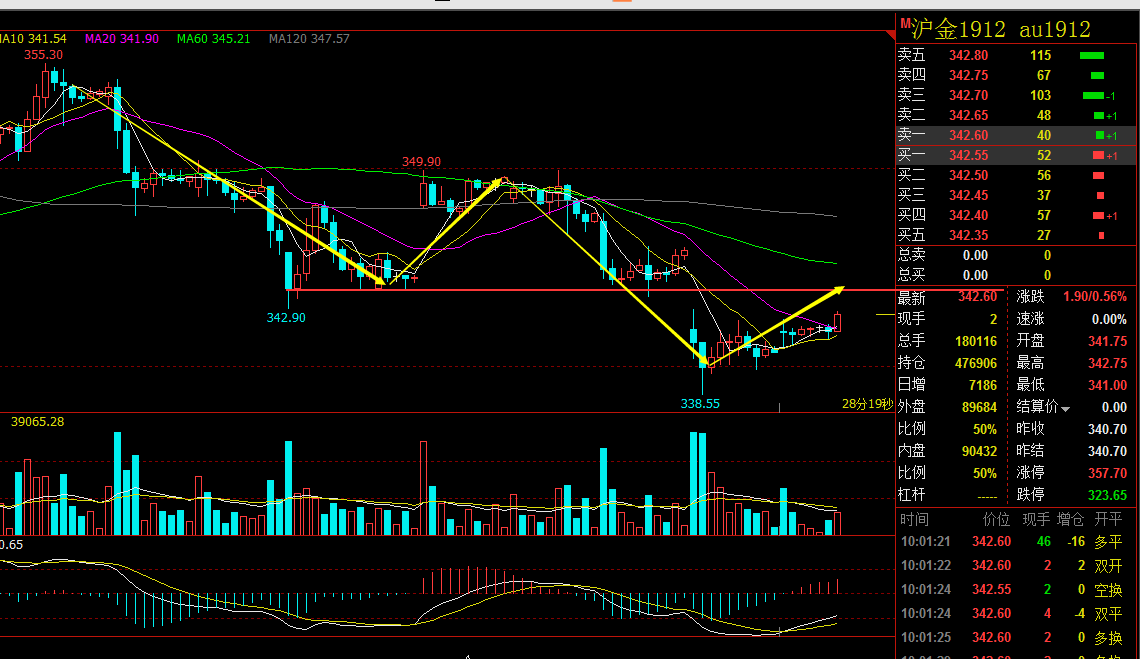
Task: Toggle the MA60 345.21 indicator label
Action: tap(213, 39)
